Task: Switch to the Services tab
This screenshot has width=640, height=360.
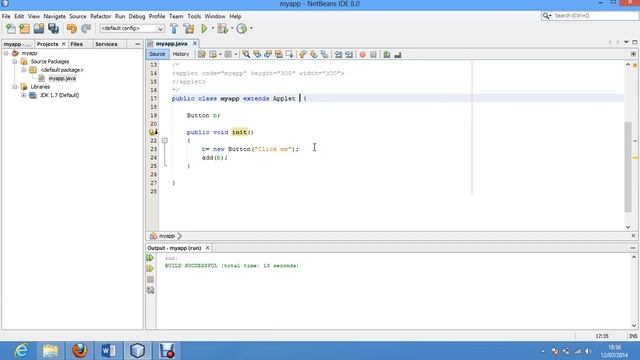Action: coord(106,44)
